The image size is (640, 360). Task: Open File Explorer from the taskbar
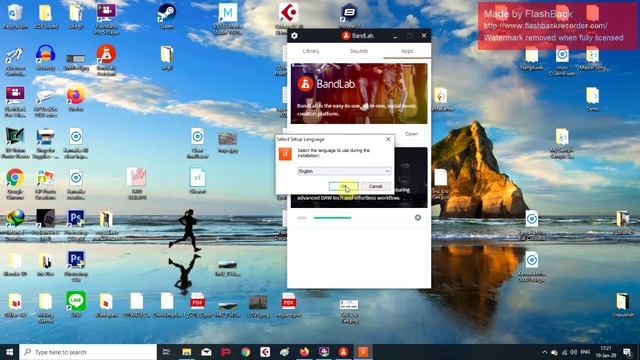click(187, 352)
